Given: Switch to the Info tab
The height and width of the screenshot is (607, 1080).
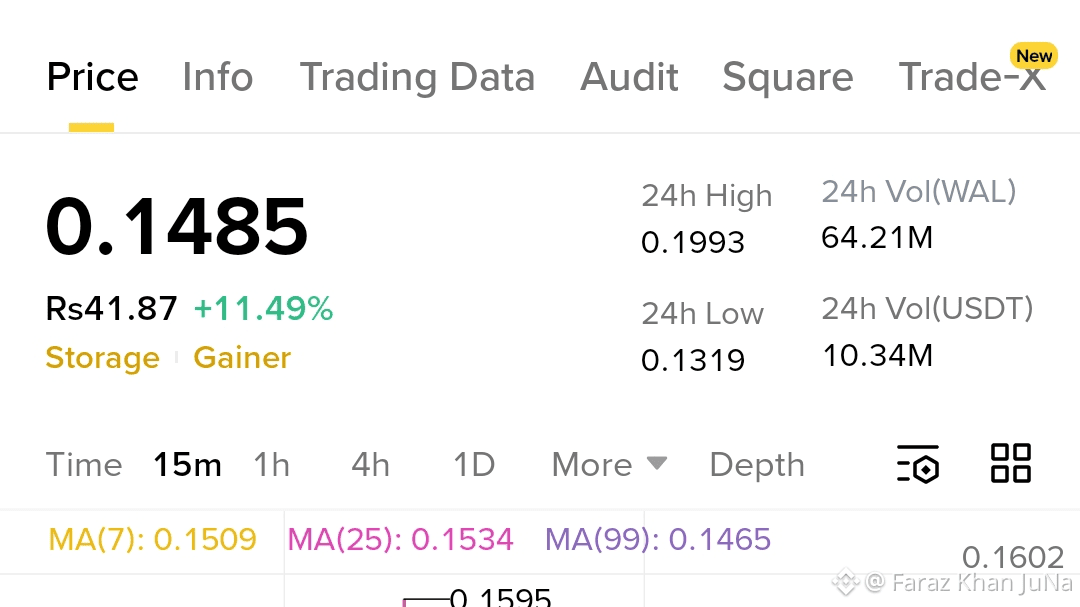Looking at the screenshot, I should click(217, 77).
